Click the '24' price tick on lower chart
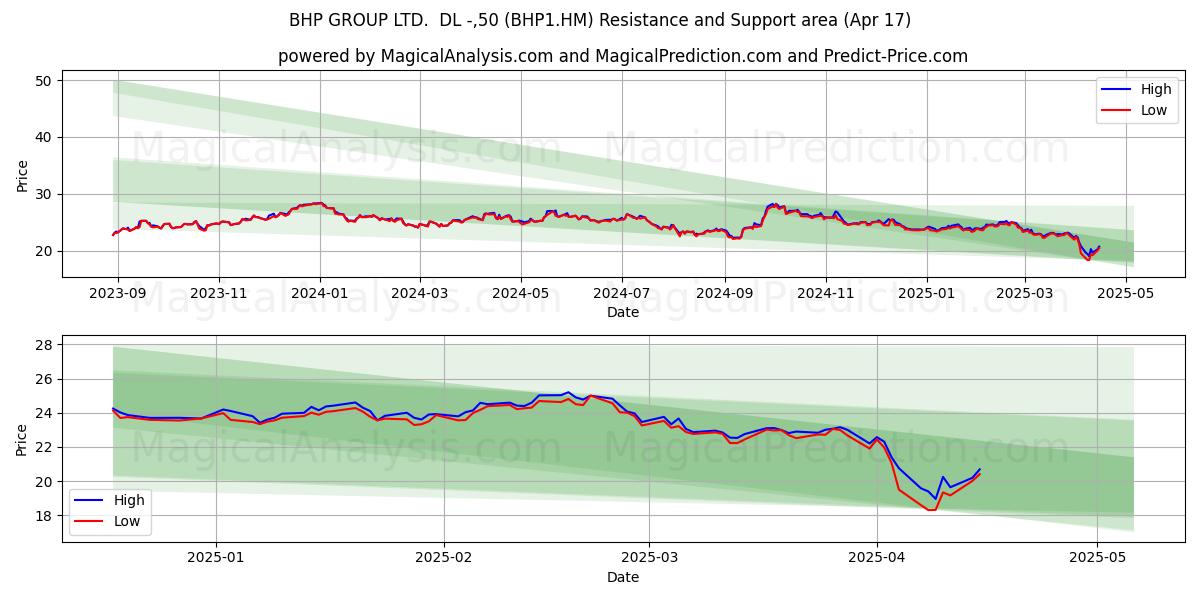The width and height of the screenshot is (1200, 600). 45,413
